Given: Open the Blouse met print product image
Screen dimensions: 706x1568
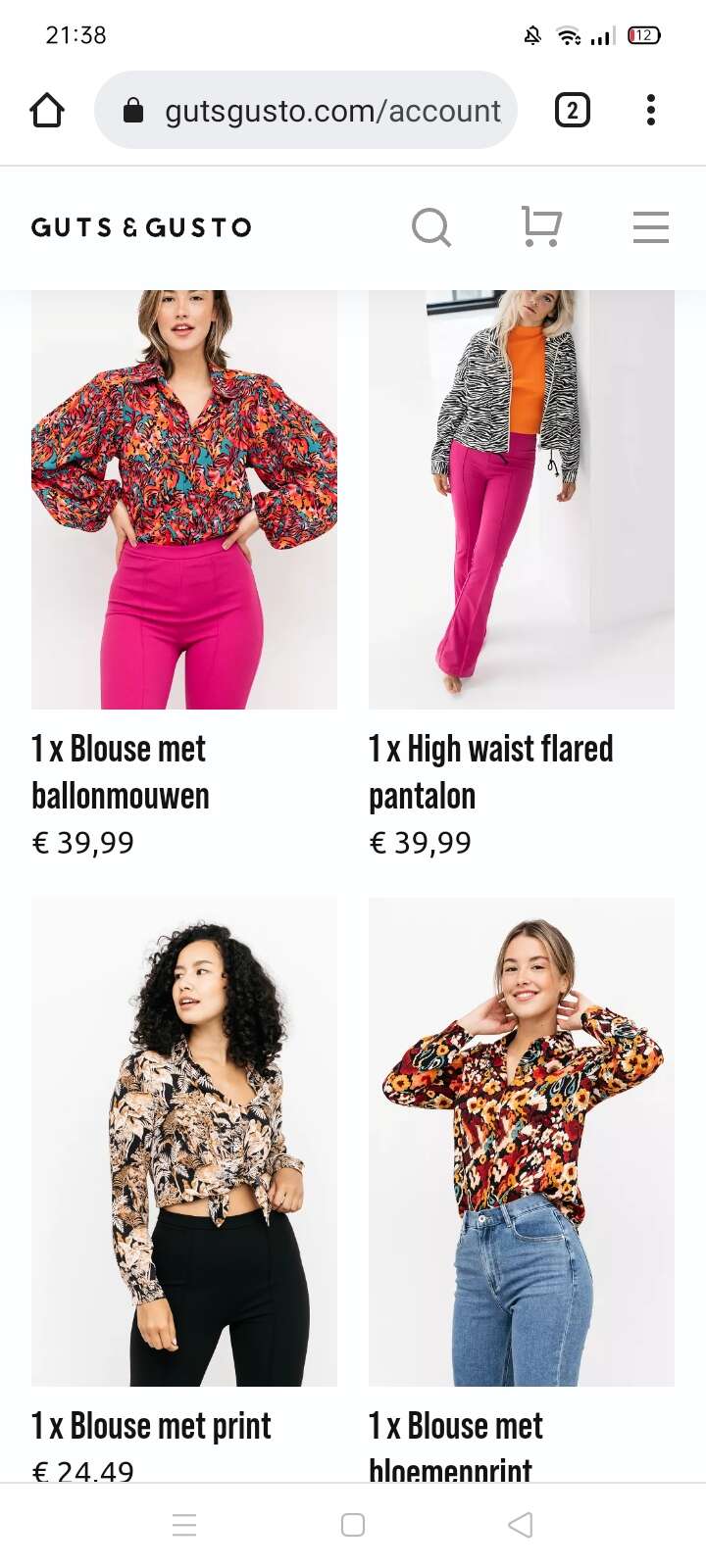Looking at the screenshot, I should [x=184, y=1142].
